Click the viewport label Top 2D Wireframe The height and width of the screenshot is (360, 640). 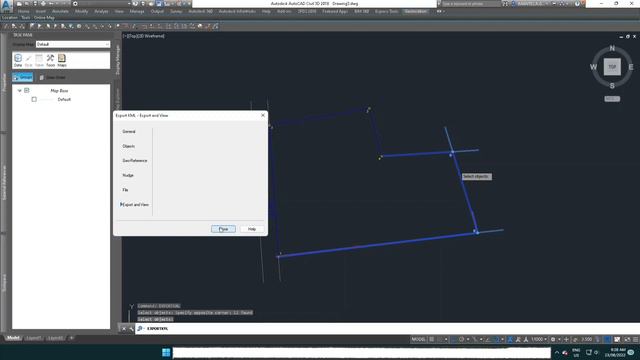(x=144, y=36)
